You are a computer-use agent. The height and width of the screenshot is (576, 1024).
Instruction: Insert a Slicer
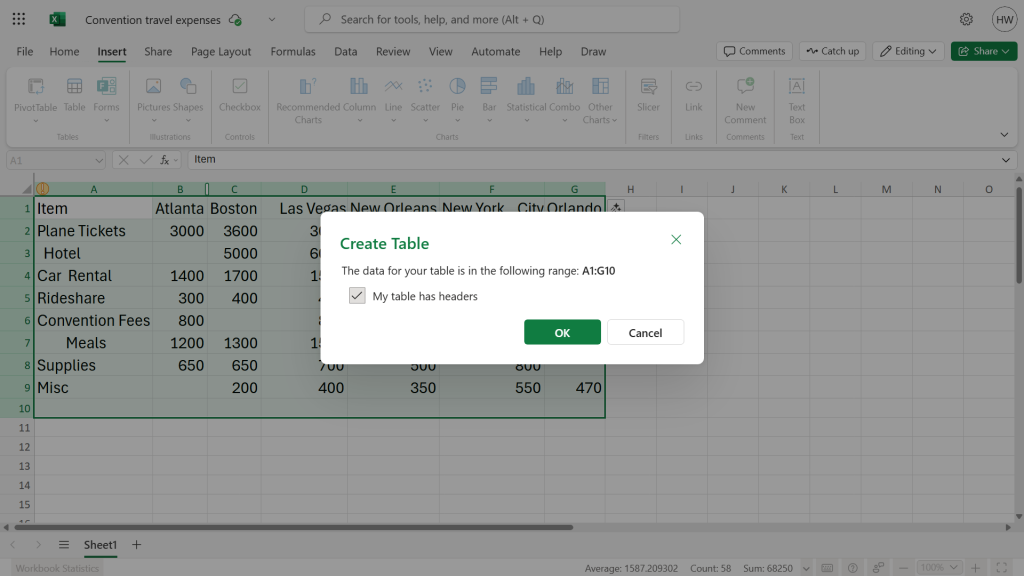[x=648, y=95]
